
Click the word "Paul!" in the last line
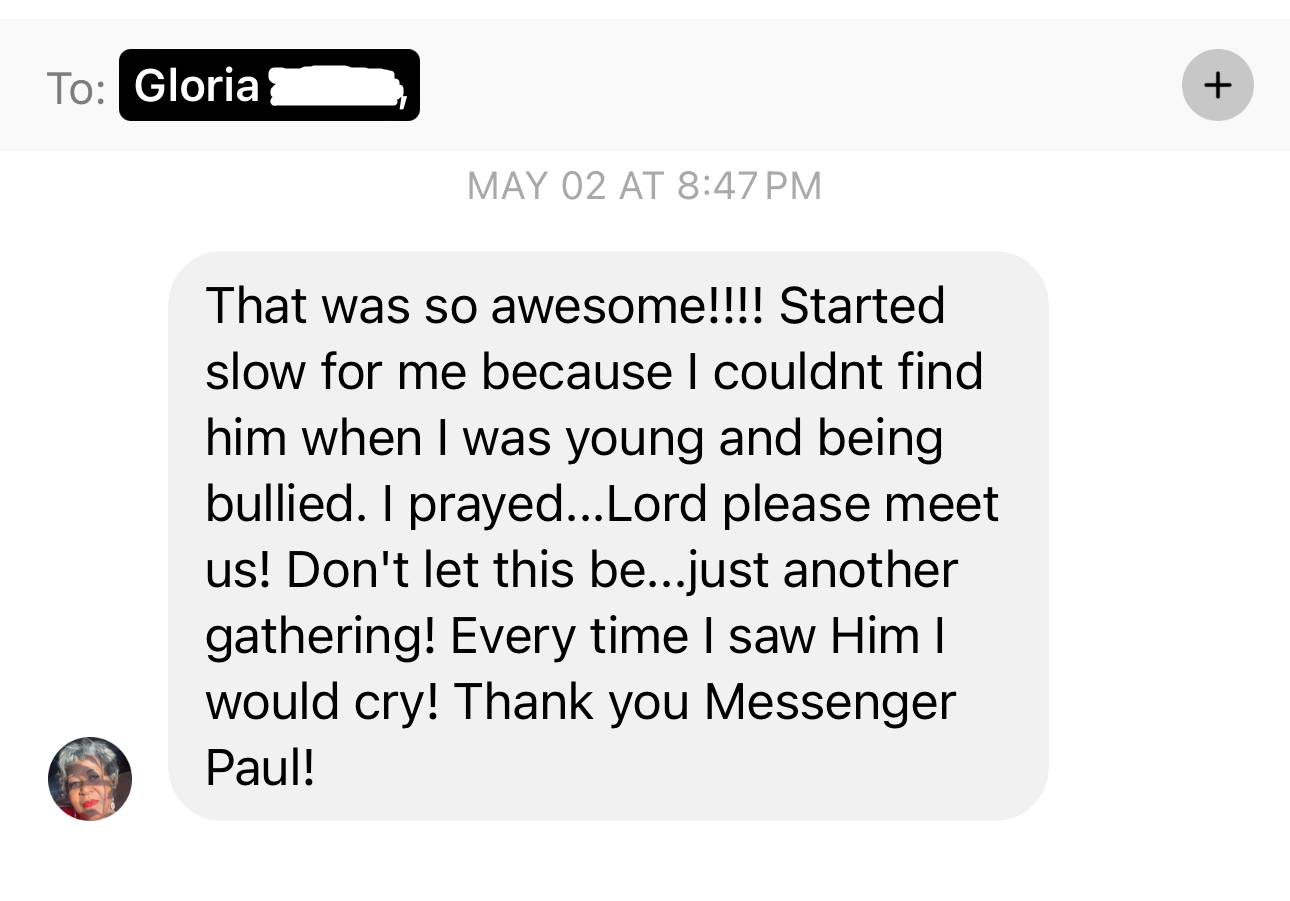point(260,767)
